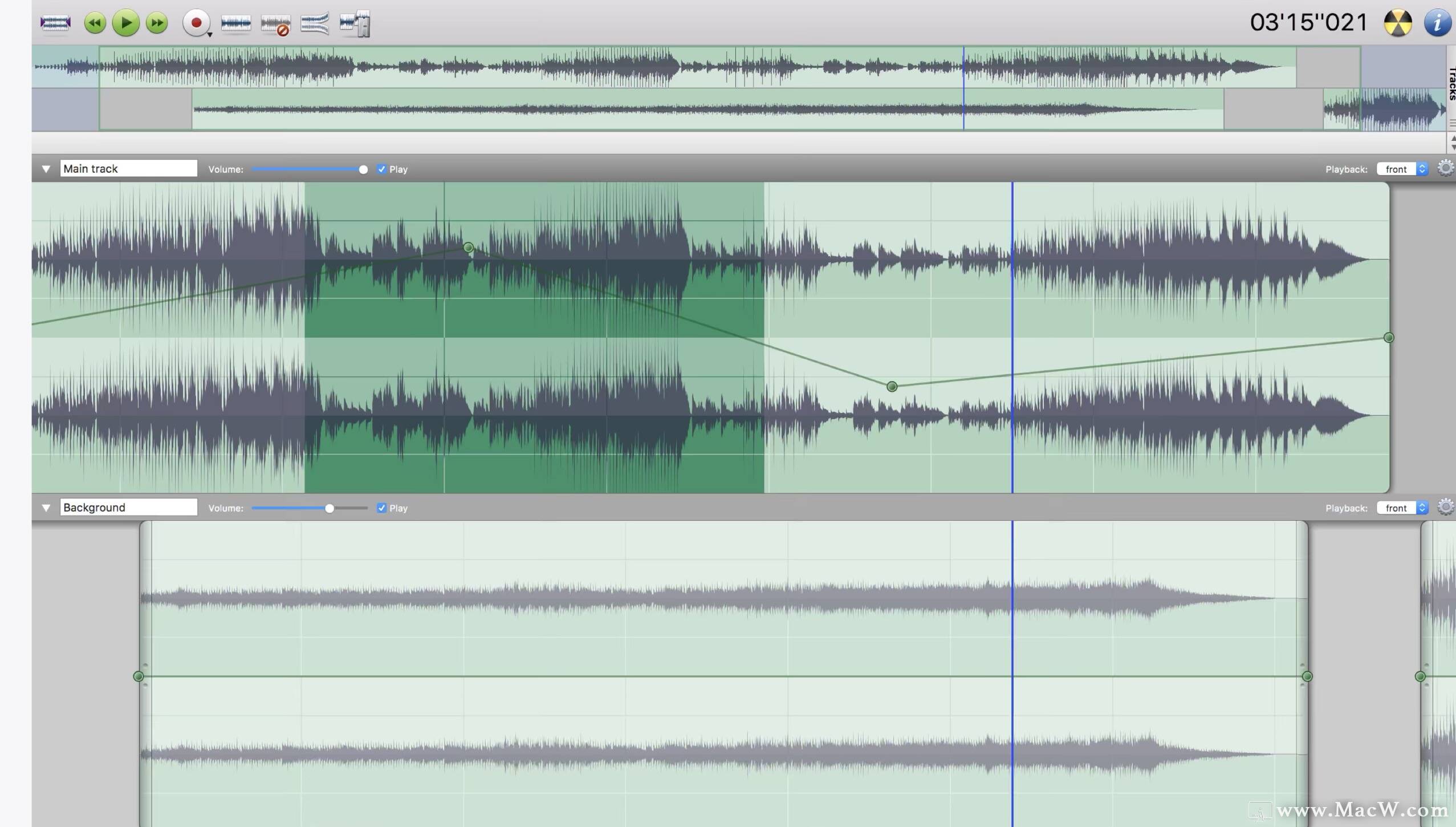Click the Normalize track icon

coord(315,22)
